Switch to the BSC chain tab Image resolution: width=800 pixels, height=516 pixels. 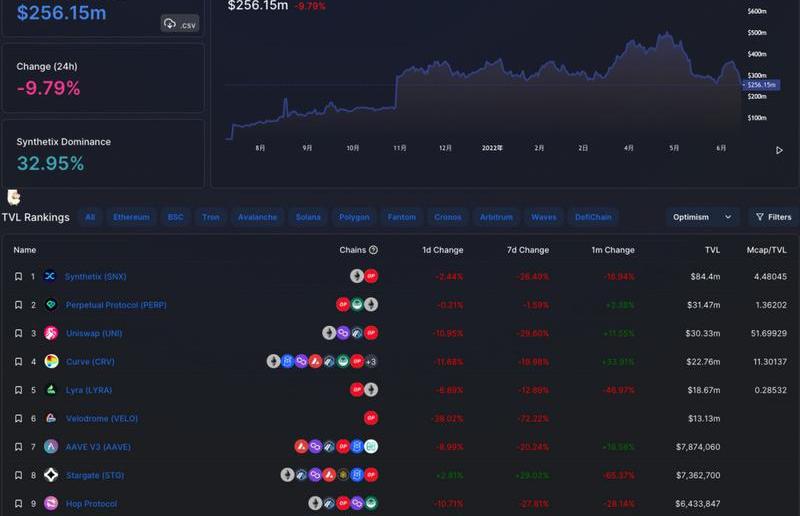coord(176,217)
